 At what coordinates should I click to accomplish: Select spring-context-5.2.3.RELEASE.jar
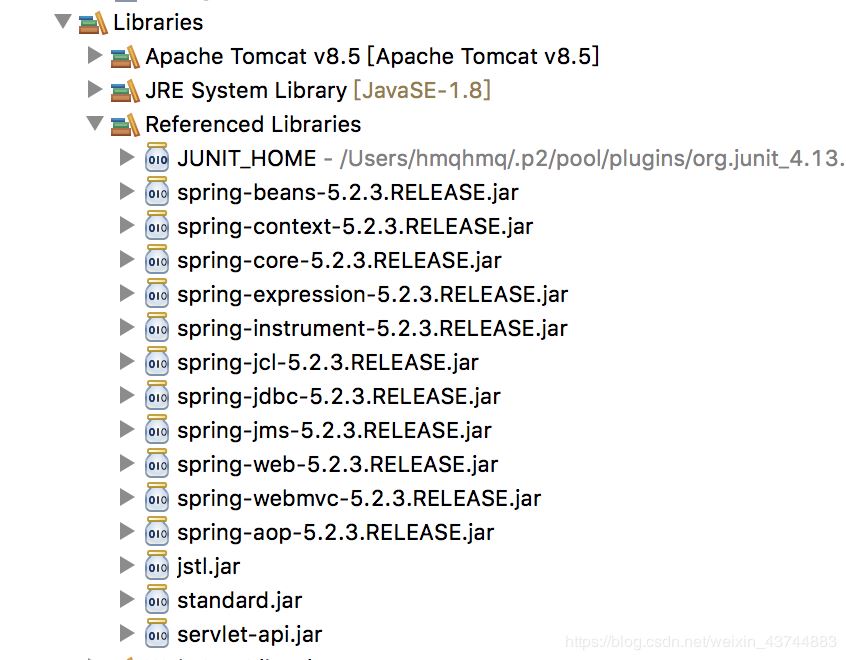355,226
